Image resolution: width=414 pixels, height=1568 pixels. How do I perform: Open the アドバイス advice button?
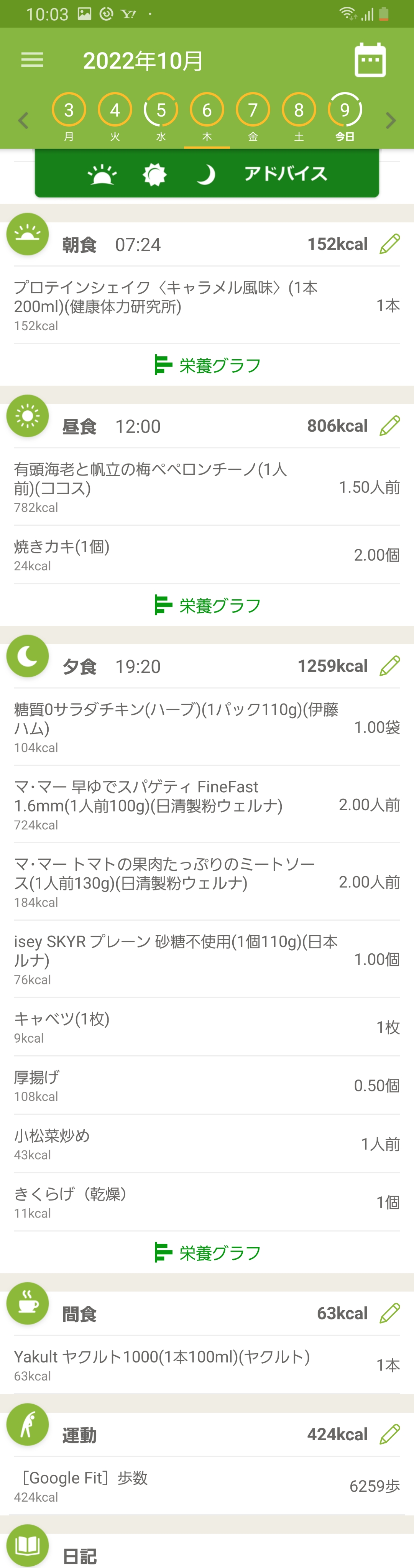[x=285, y=174]
